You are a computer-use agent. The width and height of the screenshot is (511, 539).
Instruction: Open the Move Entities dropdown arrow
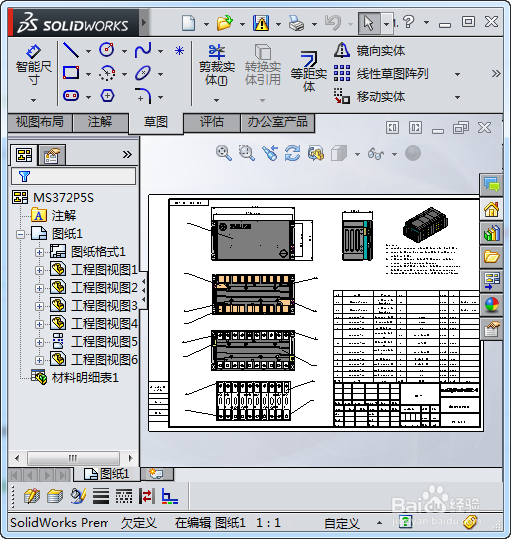457,97
